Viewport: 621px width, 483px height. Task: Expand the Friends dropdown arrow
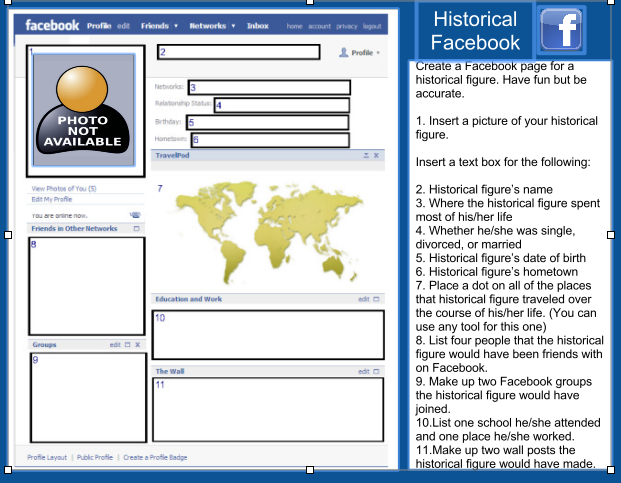[176, 26]
